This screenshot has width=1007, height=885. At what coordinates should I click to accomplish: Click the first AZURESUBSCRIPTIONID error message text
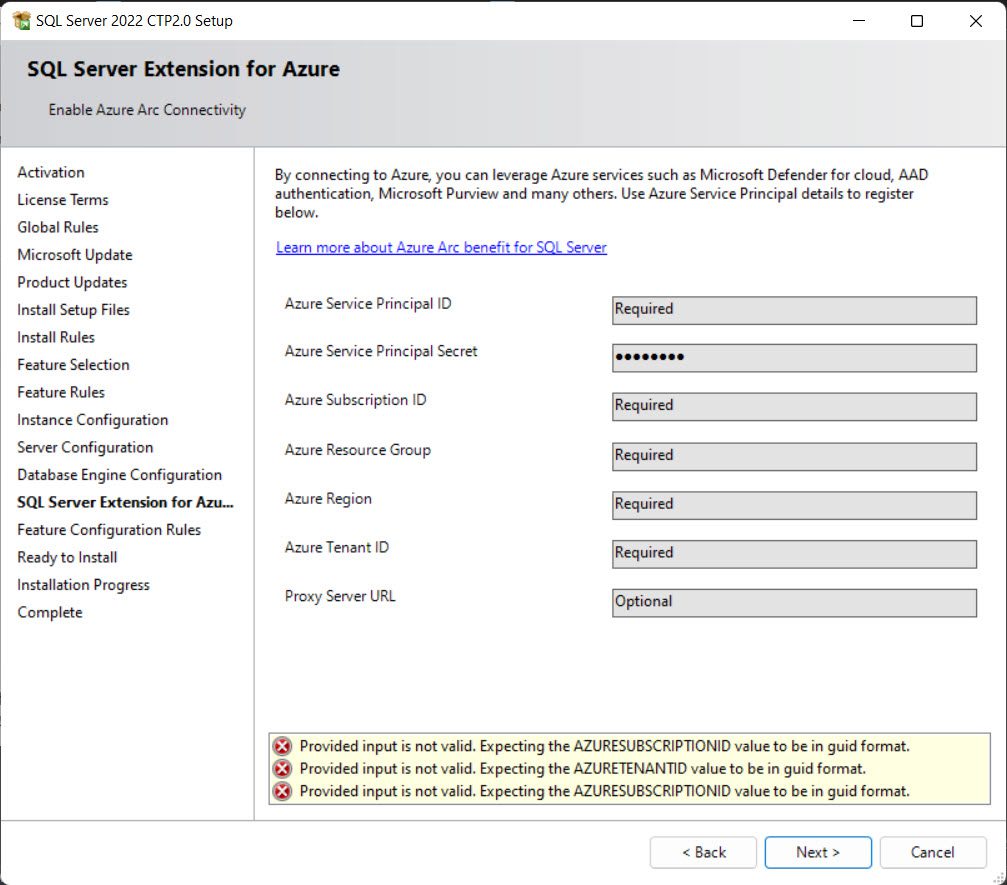604,746
